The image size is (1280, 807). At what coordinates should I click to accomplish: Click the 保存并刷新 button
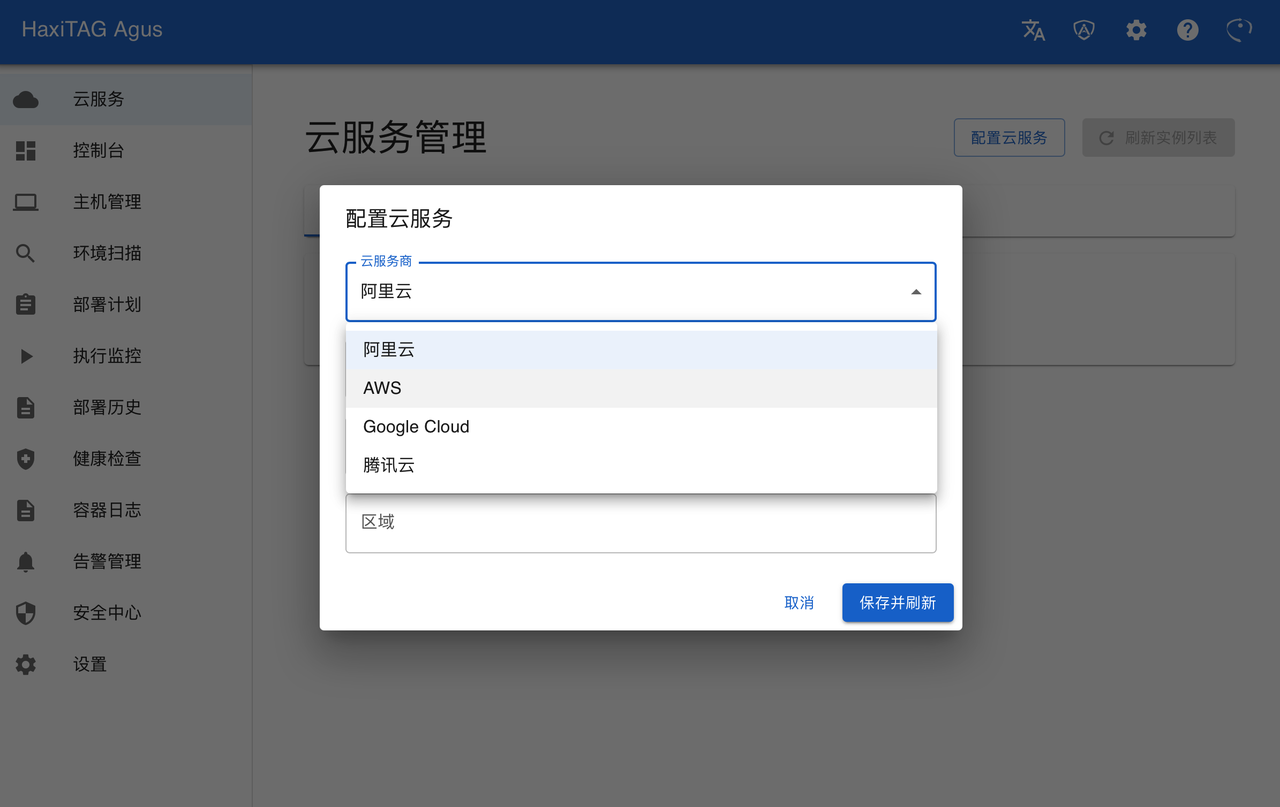[x=897, y=602]
